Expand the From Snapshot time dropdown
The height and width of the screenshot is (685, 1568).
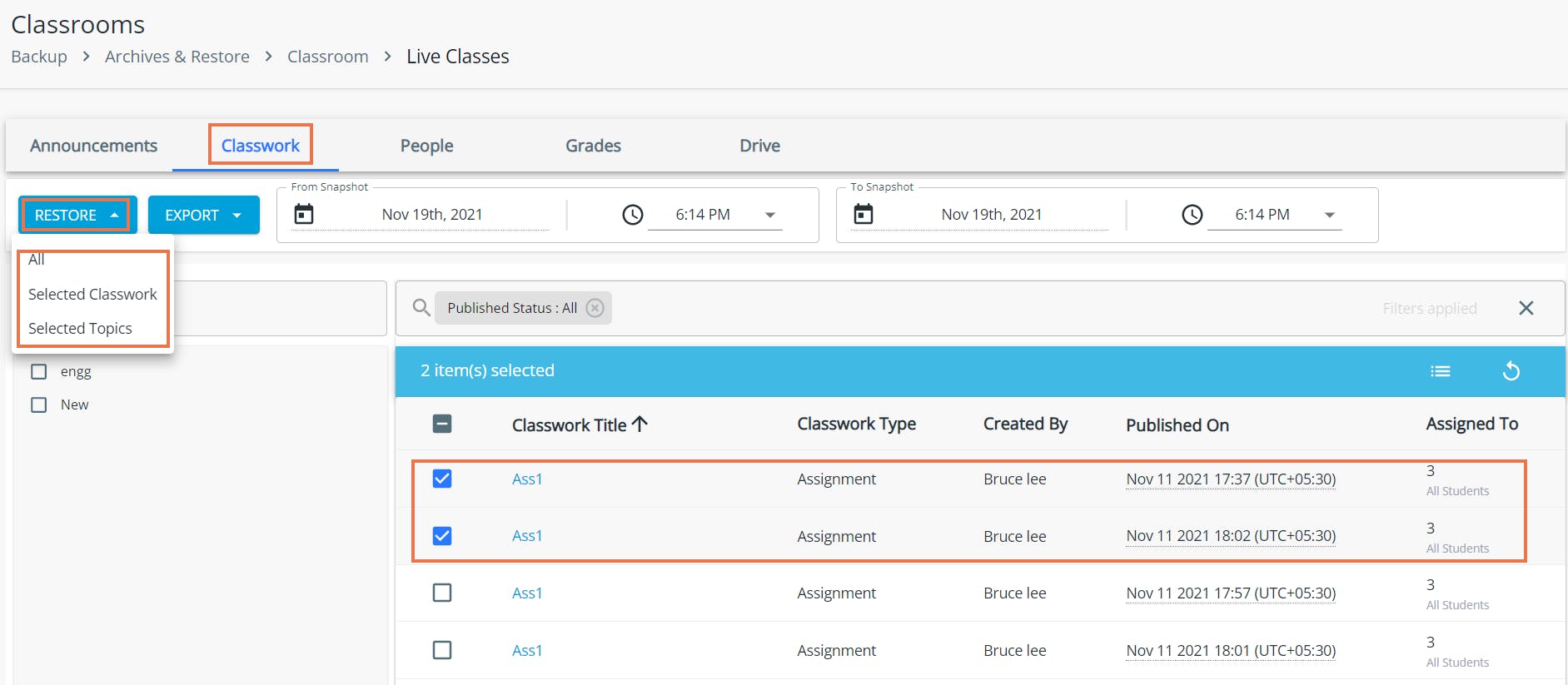770,215
